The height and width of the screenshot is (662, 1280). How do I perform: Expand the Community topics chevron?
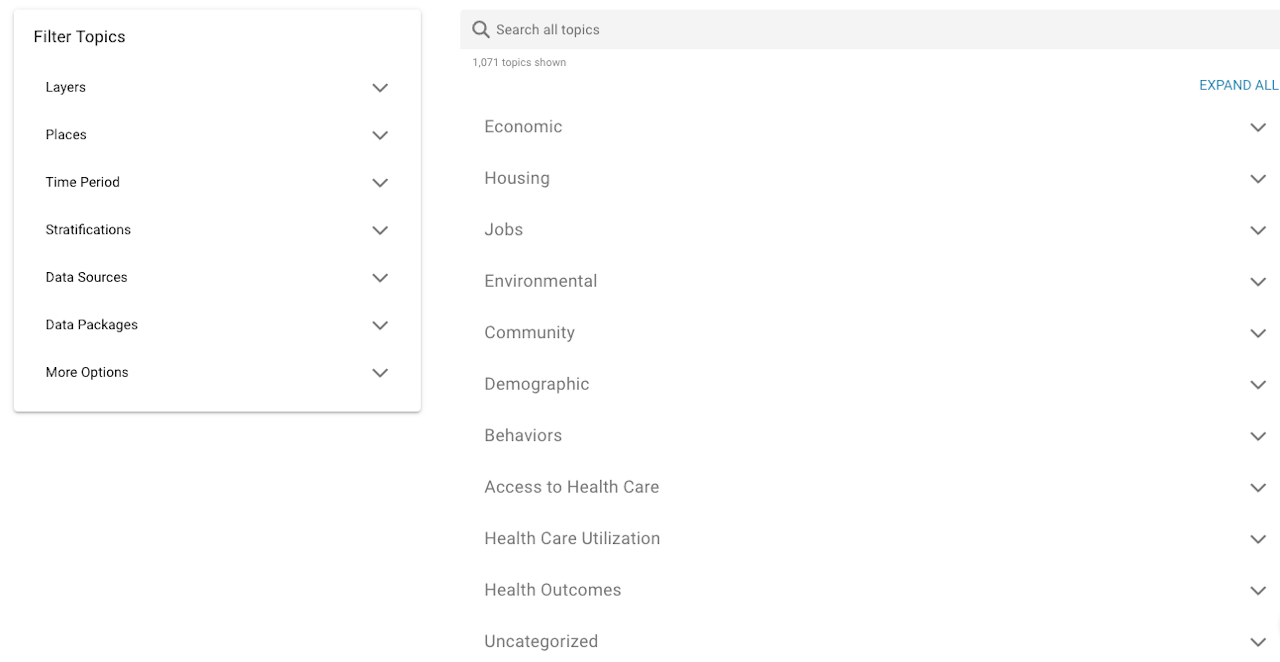1258,334
